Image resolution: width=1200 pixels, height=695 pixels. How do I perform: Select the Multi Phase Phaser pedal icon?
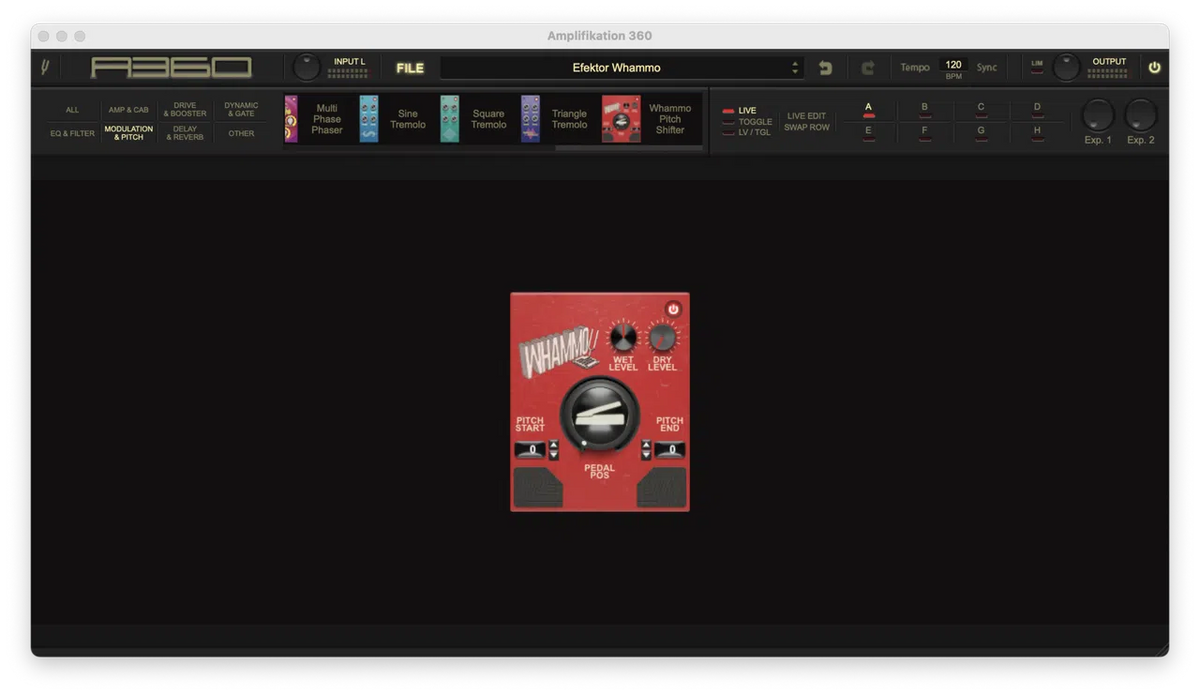coord(291,119)
